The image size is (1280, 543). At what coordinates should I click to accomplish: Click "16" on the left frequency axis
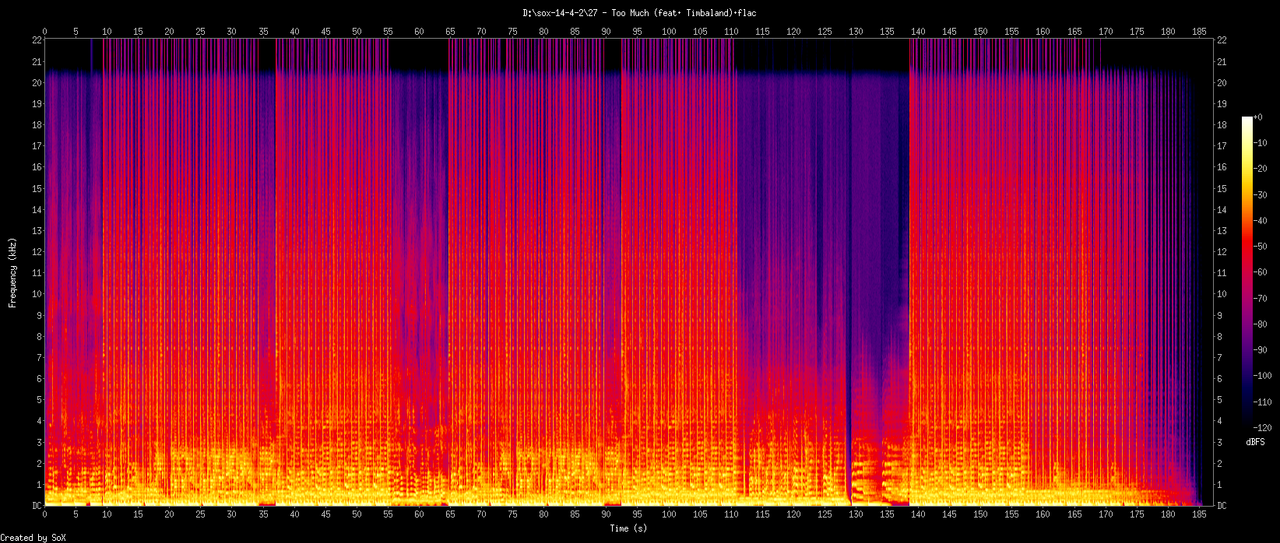[37, 167]
